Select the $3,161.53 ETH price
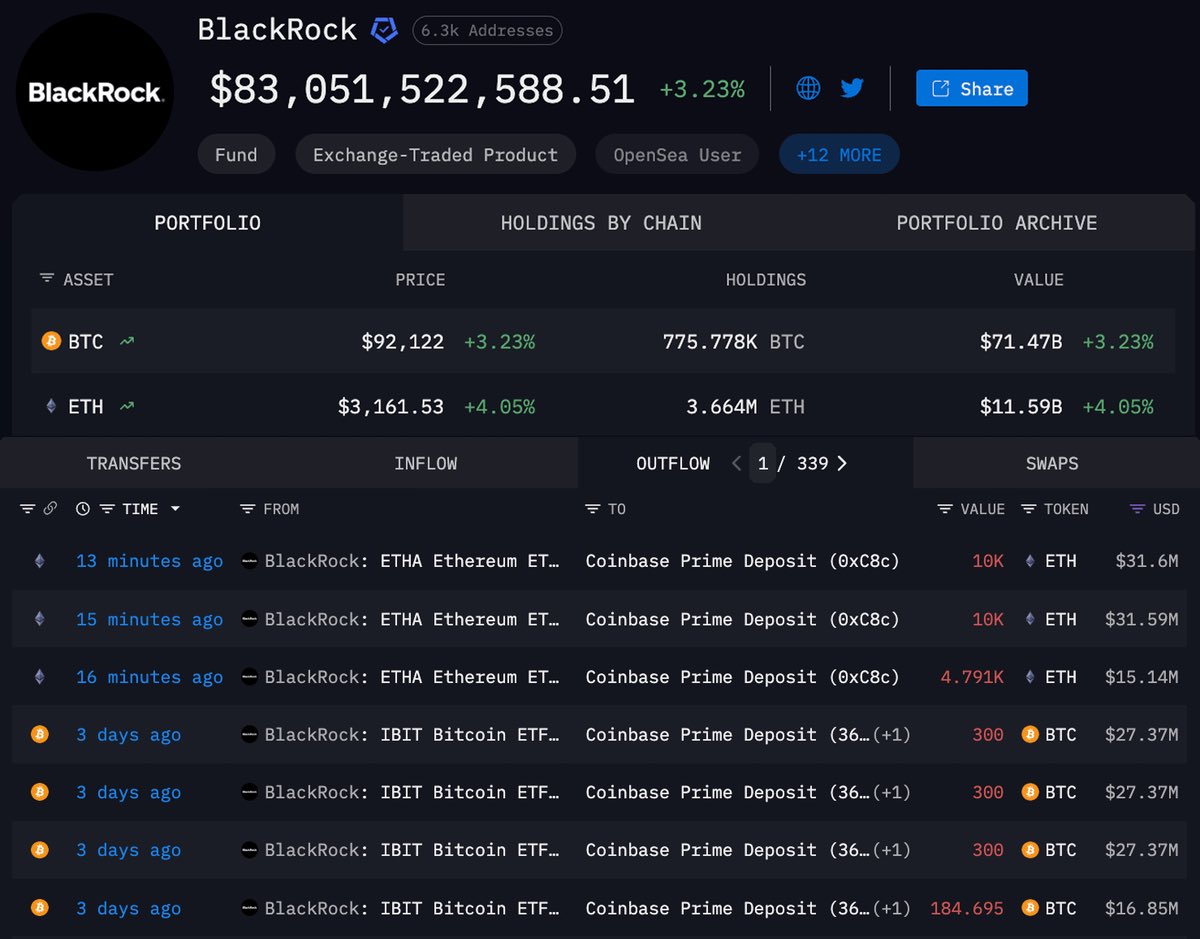 coord(391,407)
